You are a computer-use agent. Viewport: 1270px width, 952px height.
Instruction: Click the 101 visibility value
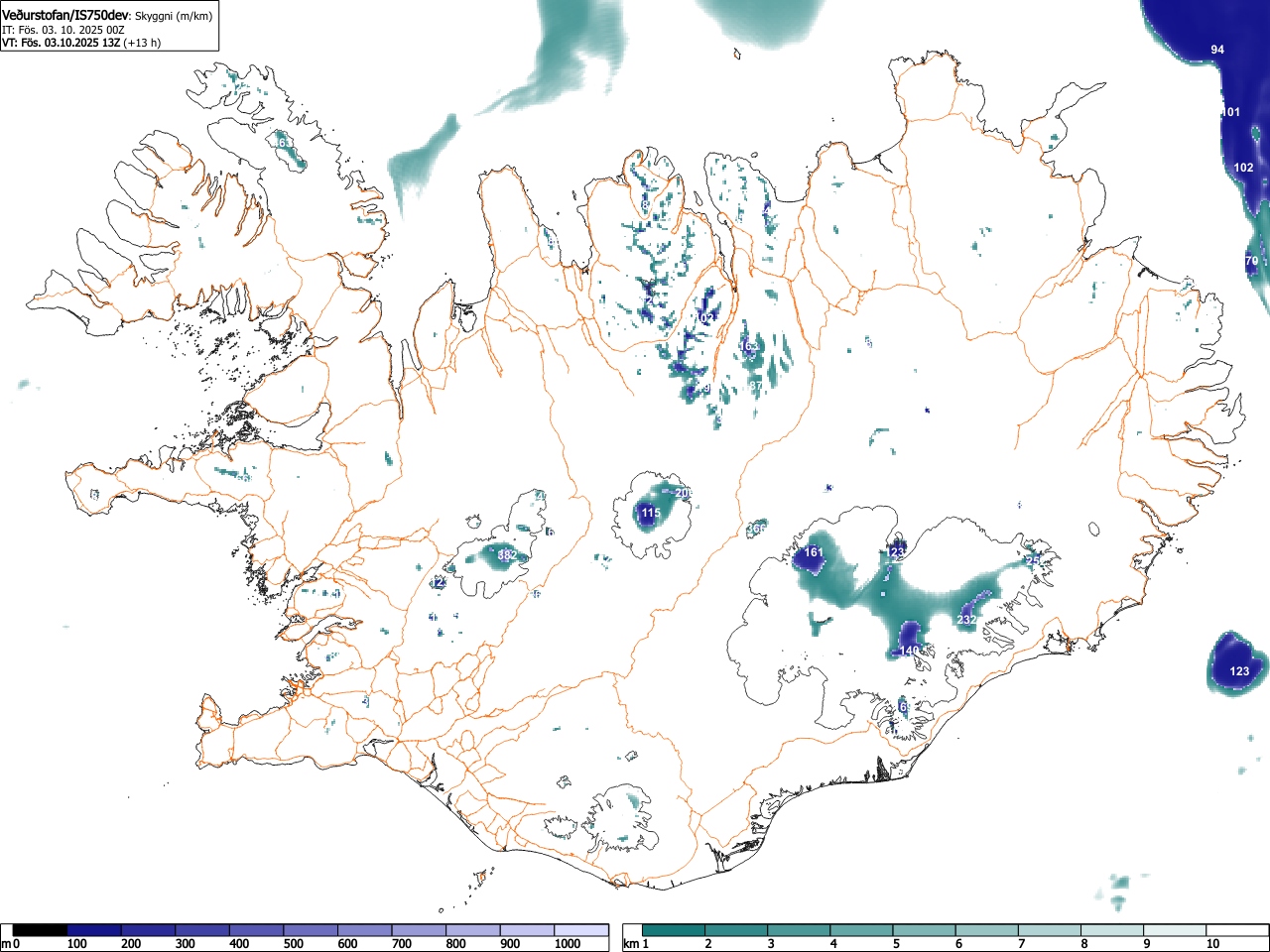[x=1230, y=112]
